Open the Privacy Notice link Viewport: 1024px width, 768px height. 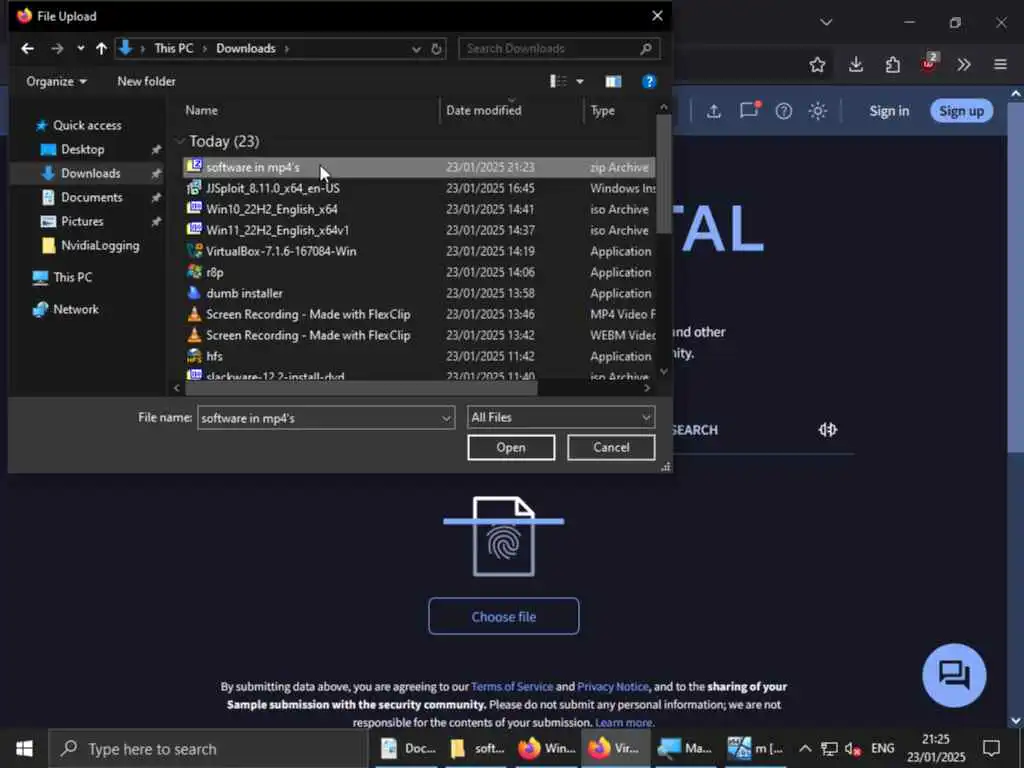point(613,687)
